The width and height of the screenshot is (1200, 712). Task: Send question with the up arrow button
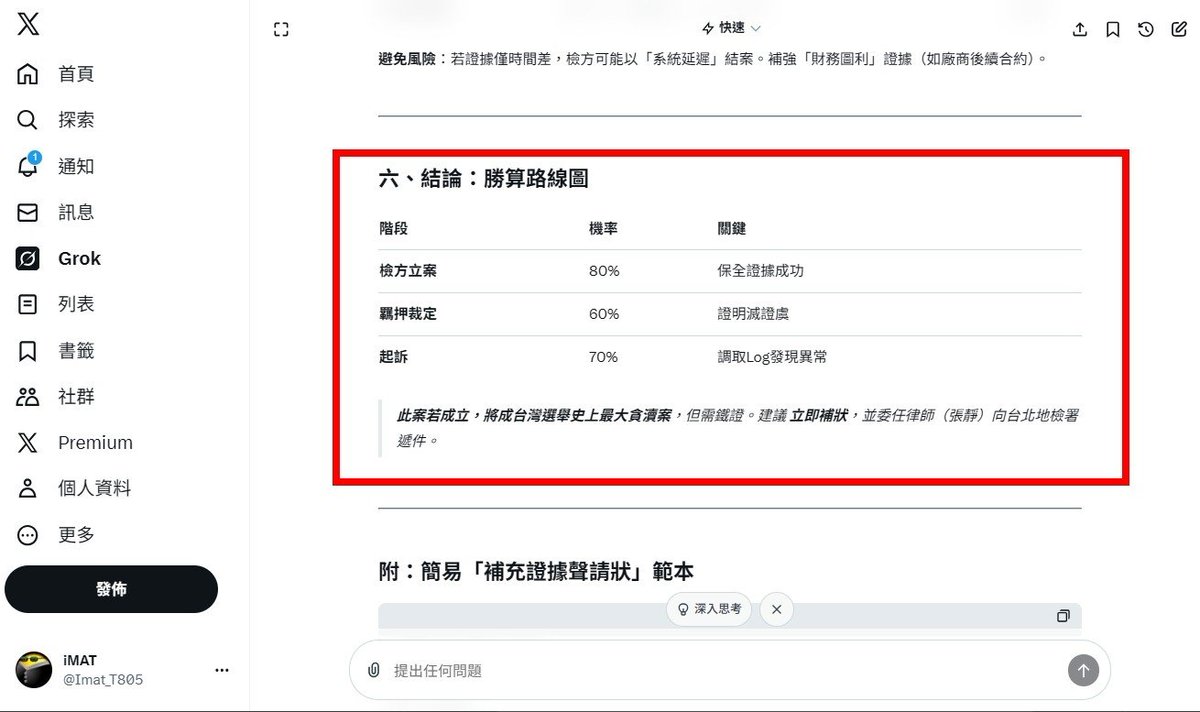[1083, 670]
